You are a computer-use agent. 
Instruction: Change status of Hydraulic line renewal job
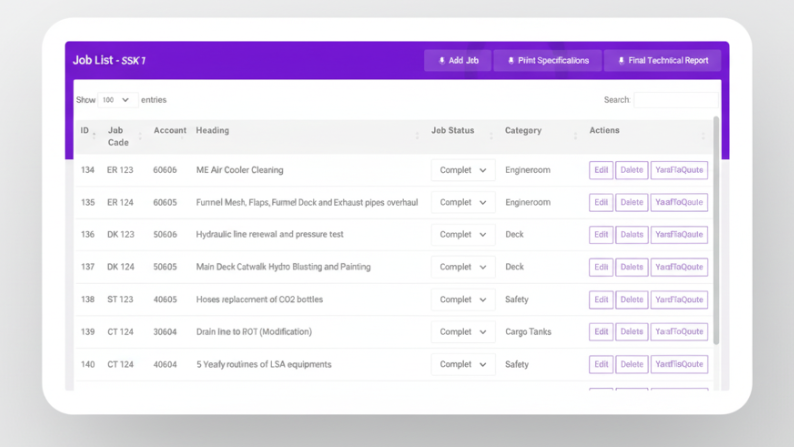click(x=463, y=235)
